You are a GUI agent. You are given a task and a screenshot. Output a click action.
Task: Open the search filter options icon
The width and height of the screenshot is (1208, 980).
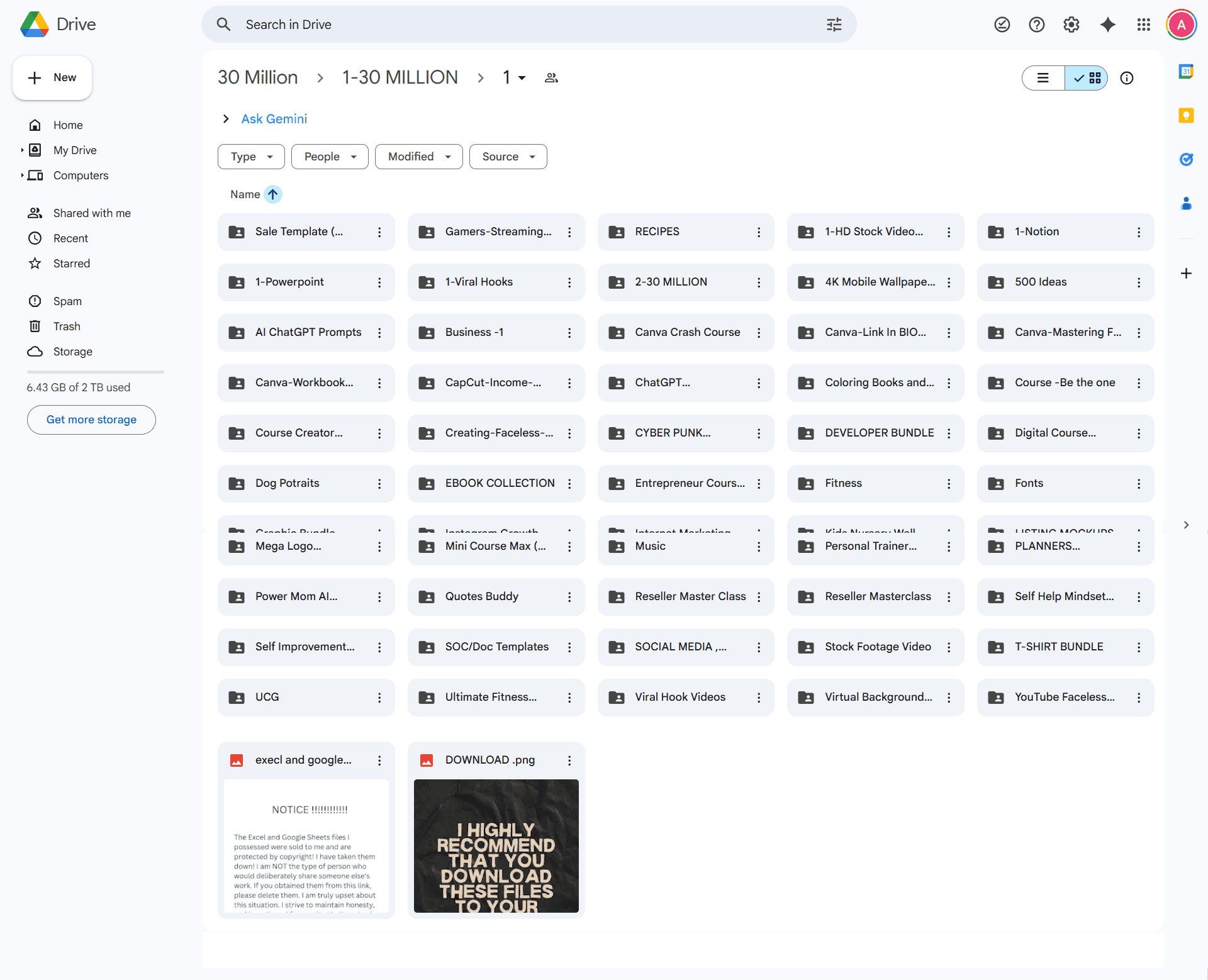tap(834, 25)
